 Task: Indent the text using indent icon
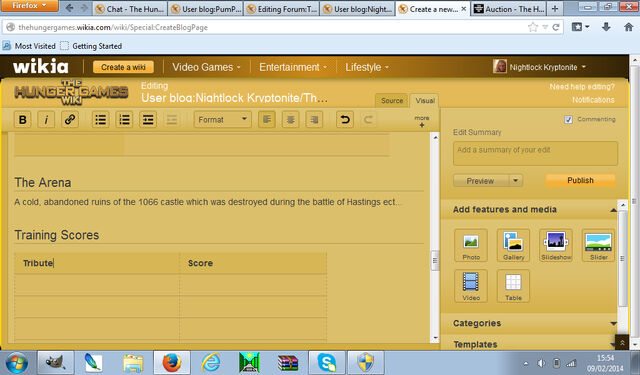coord(148,120)
